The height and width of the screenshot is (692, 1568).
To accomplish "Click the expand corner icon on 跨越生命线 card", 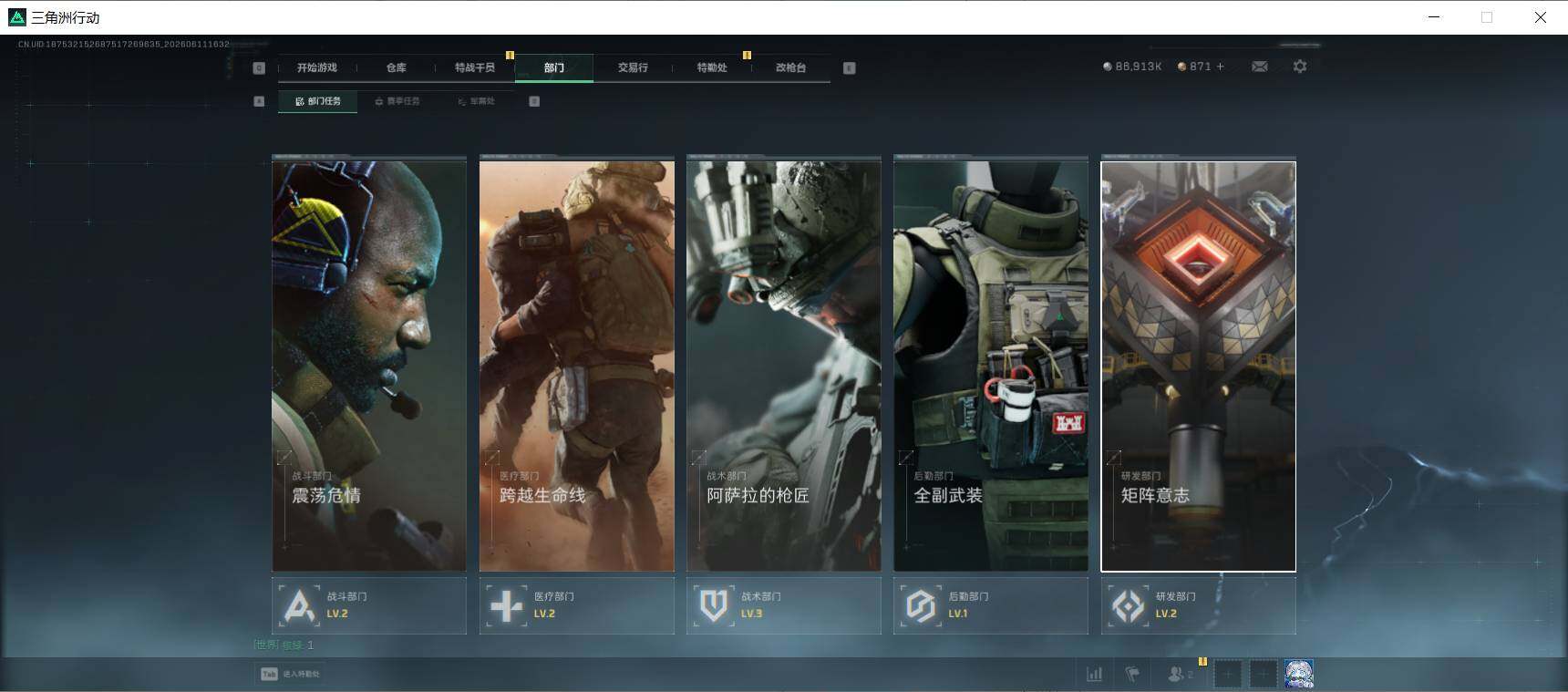I will click(492, 458).
